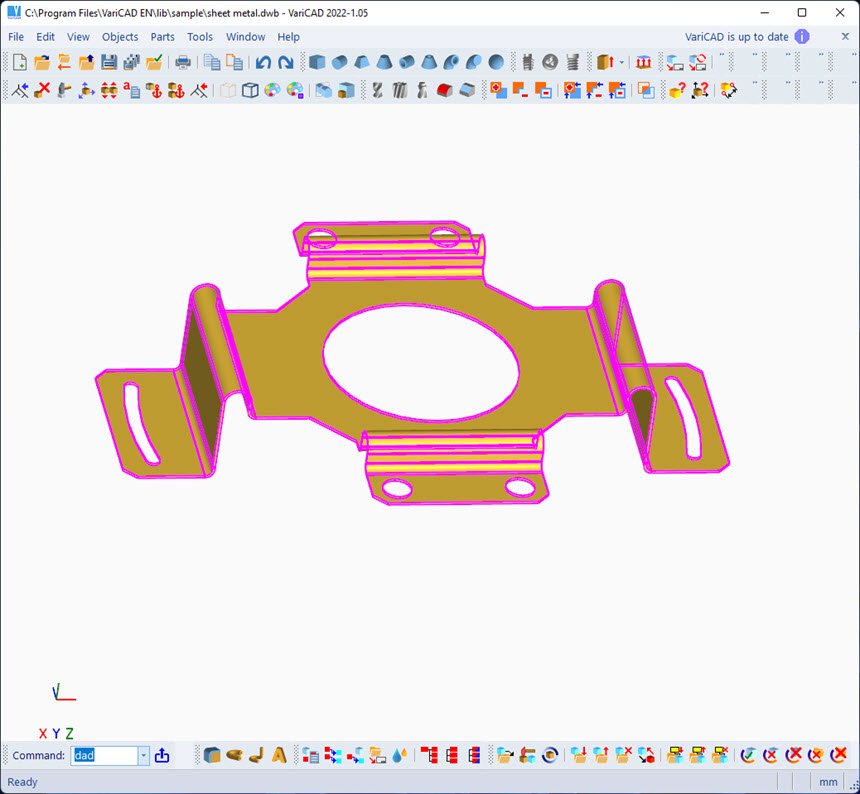Click the share/export arrow beside Command box
Viewport: 860px width, 794px height.
pyautogui.click(x=162, y=755)
